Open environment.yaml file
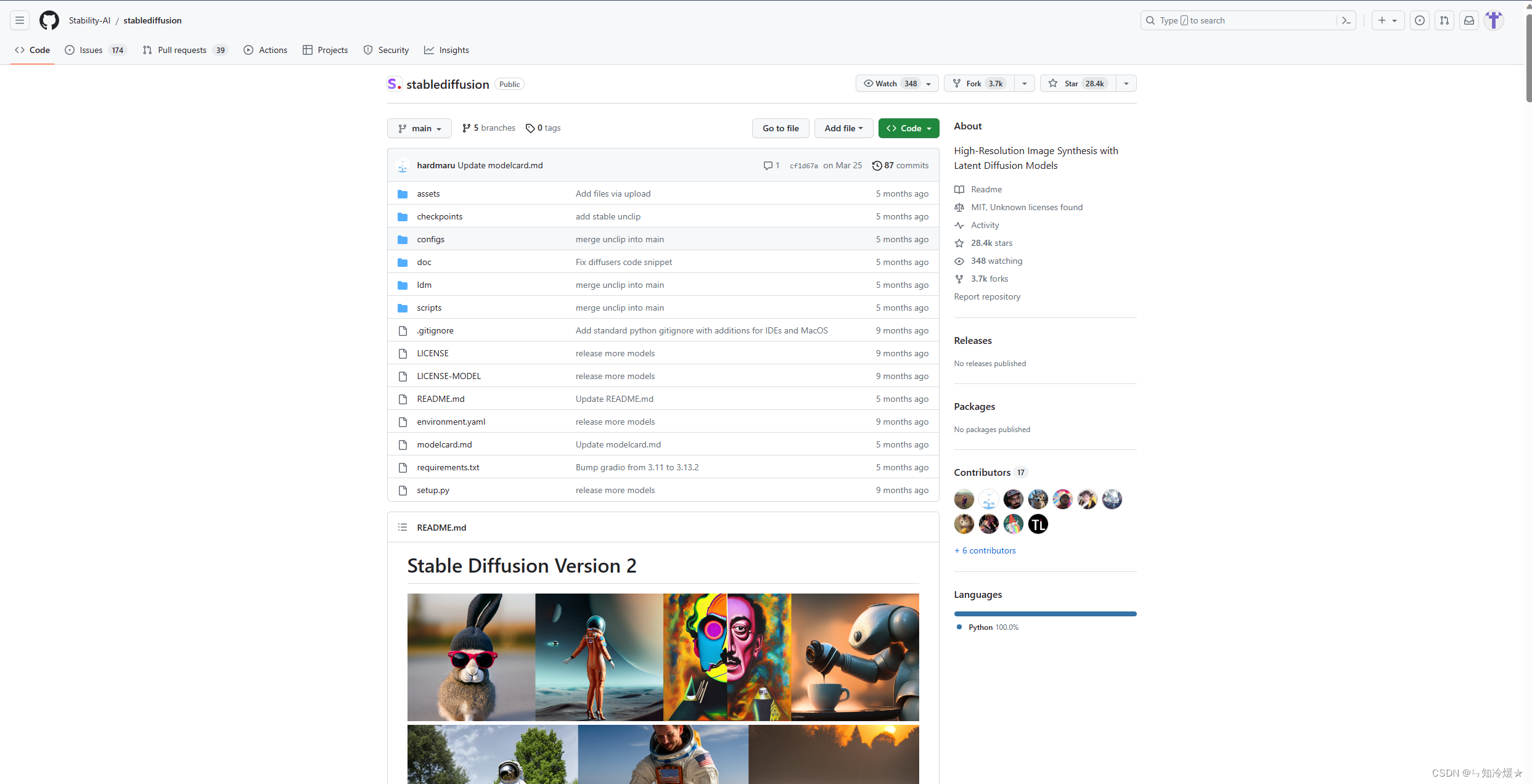Screen dimensions: 1532x784 (x=451, y=422)
